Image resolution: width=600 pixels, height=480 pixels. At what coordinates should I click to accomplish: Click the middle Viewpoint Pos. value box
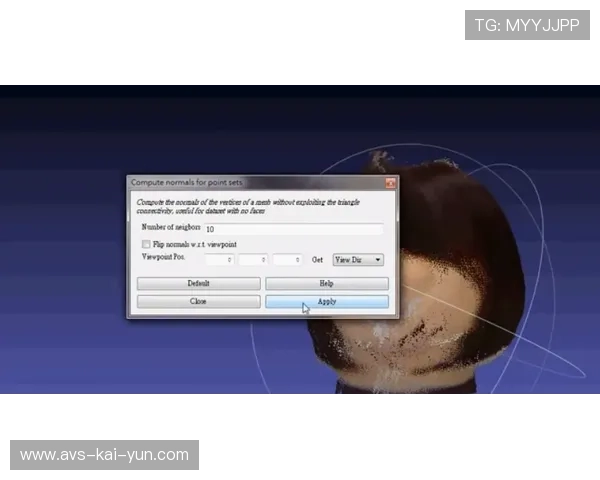click(254, 260)
